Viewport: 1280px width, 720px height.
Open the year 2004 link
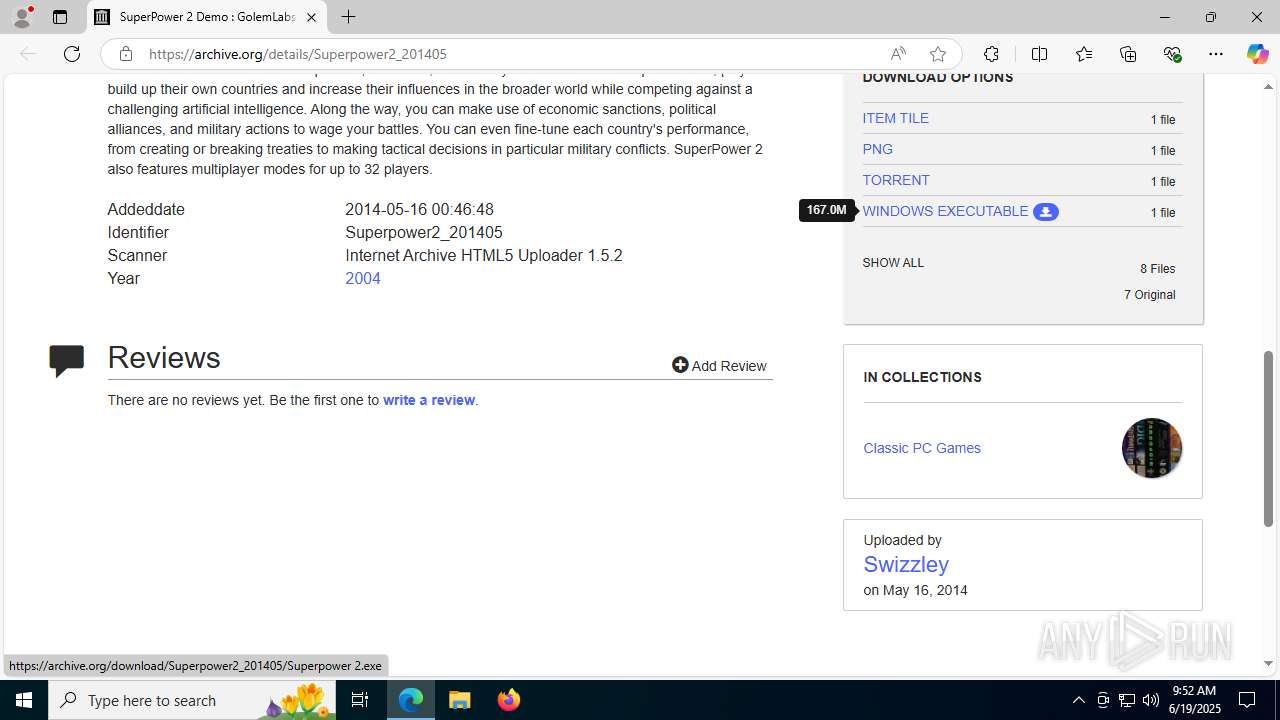[x=363, y=278]
